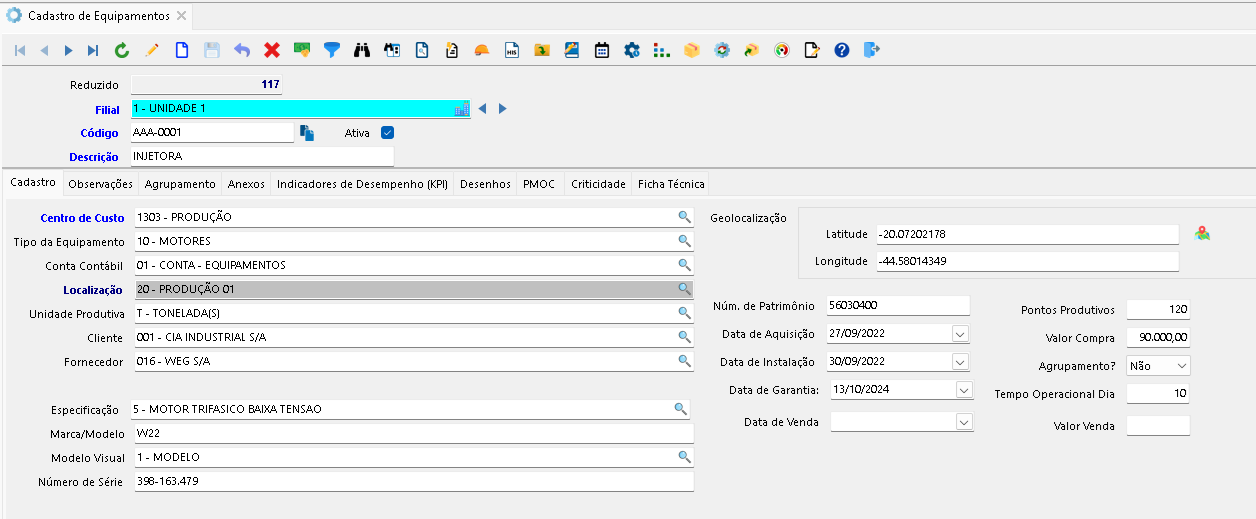Click the Centro de Custo lookup magnifier

point(684,217)
